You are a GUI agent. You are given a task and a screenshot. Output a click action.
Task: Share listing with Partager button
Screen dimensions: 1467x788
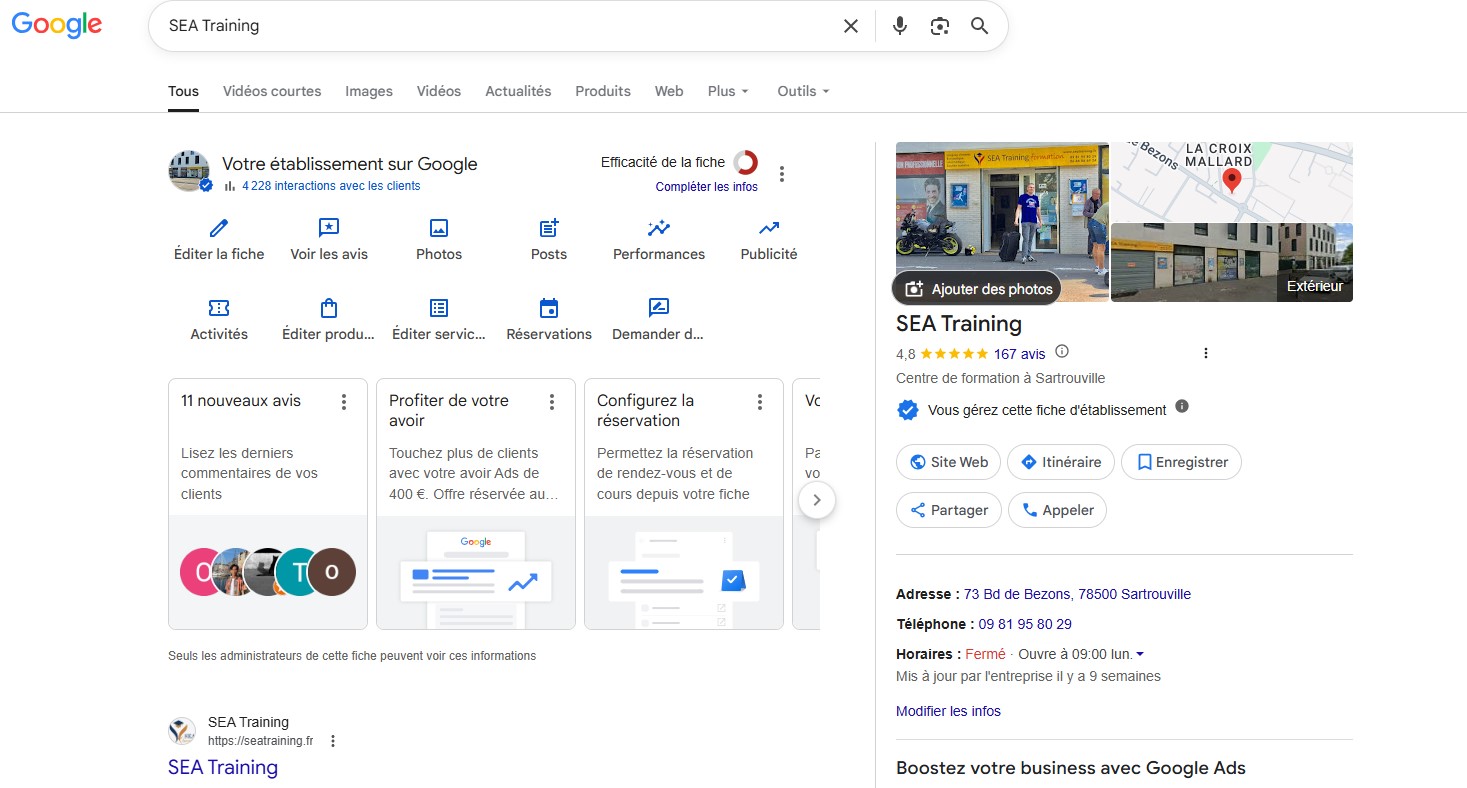click(x=949, y=510)
